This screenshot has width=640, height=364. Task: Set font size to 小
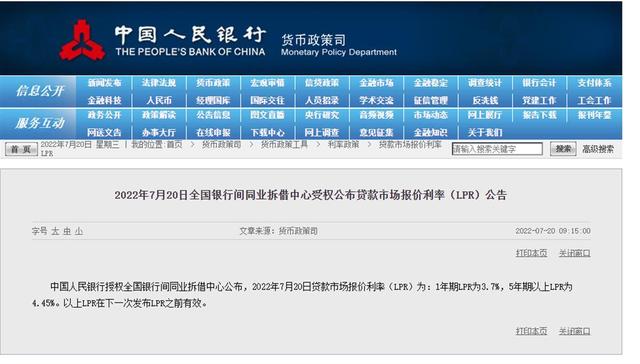point(79,231)
